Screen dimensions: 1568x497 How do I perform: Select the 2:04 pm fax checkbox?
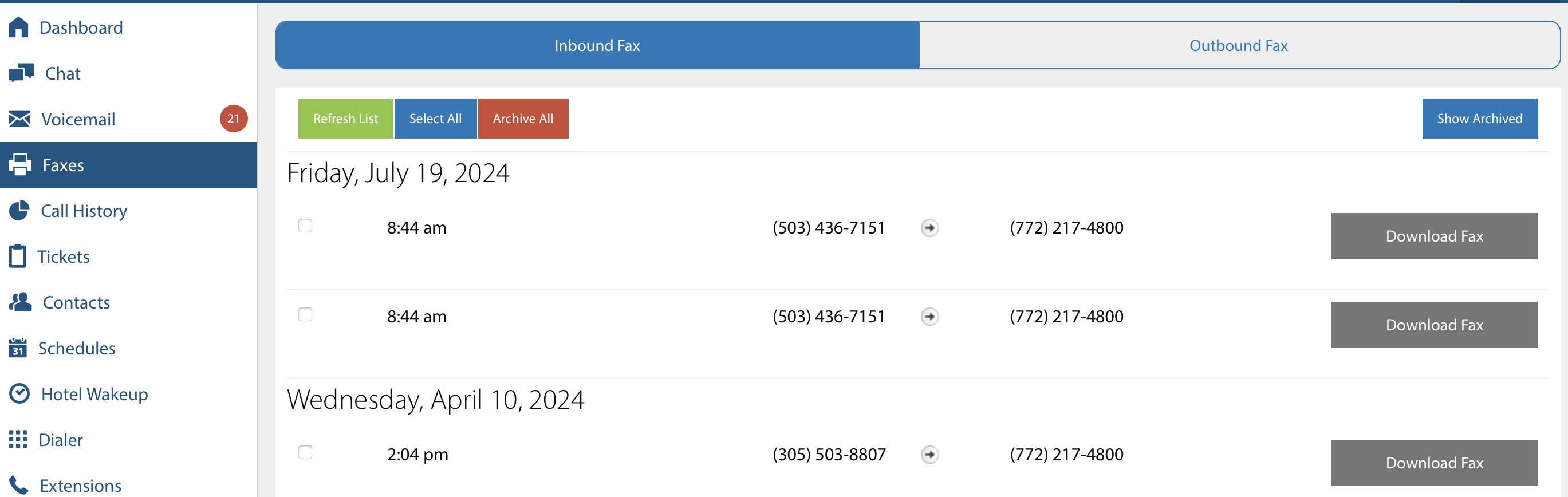point(305,452)
